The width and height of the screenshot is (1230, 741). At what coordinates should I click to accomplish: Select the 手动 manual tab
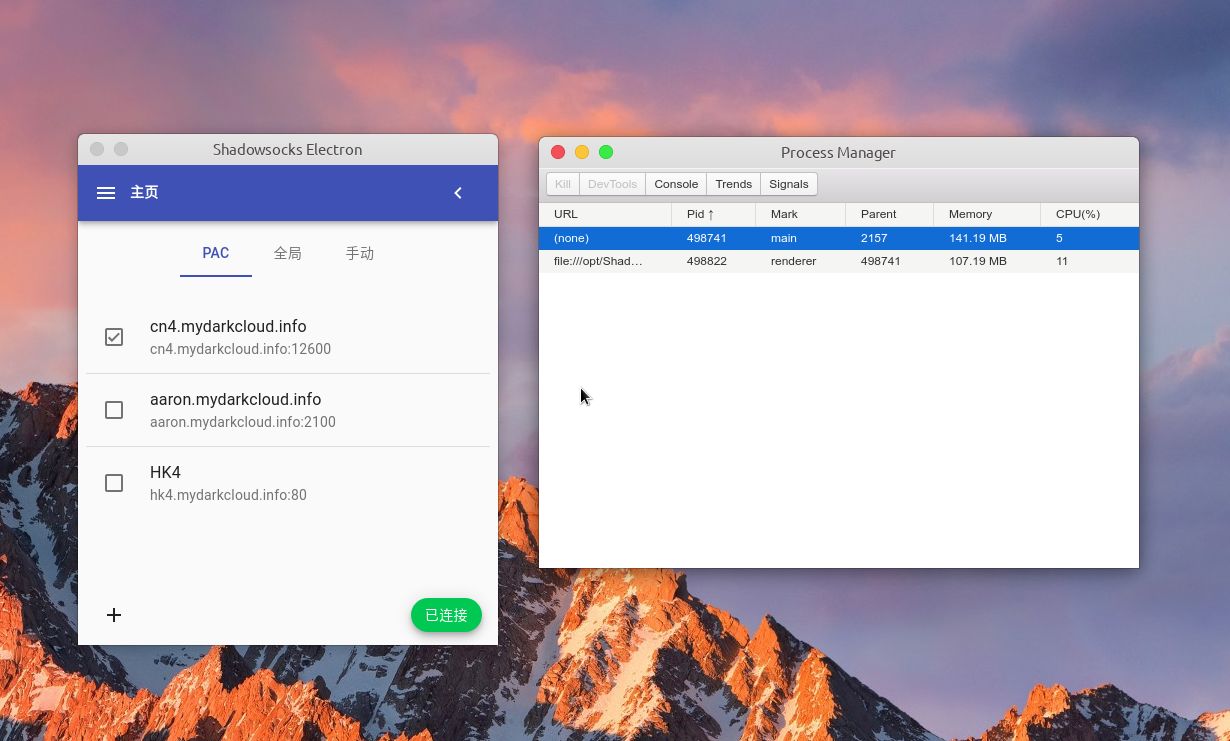(x=360, y=253)
